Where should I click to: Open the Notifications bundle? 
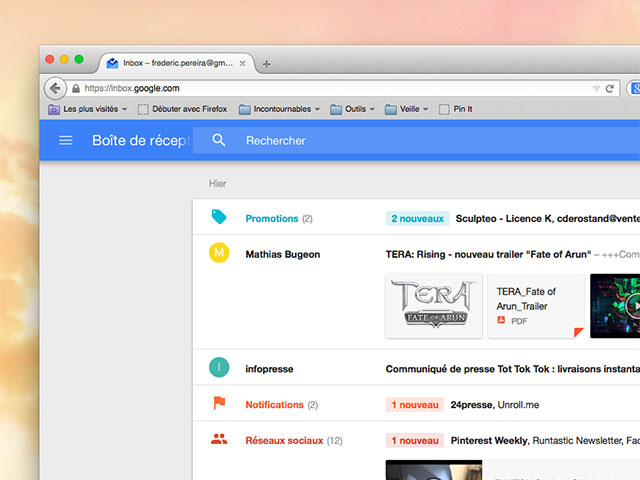274,404
